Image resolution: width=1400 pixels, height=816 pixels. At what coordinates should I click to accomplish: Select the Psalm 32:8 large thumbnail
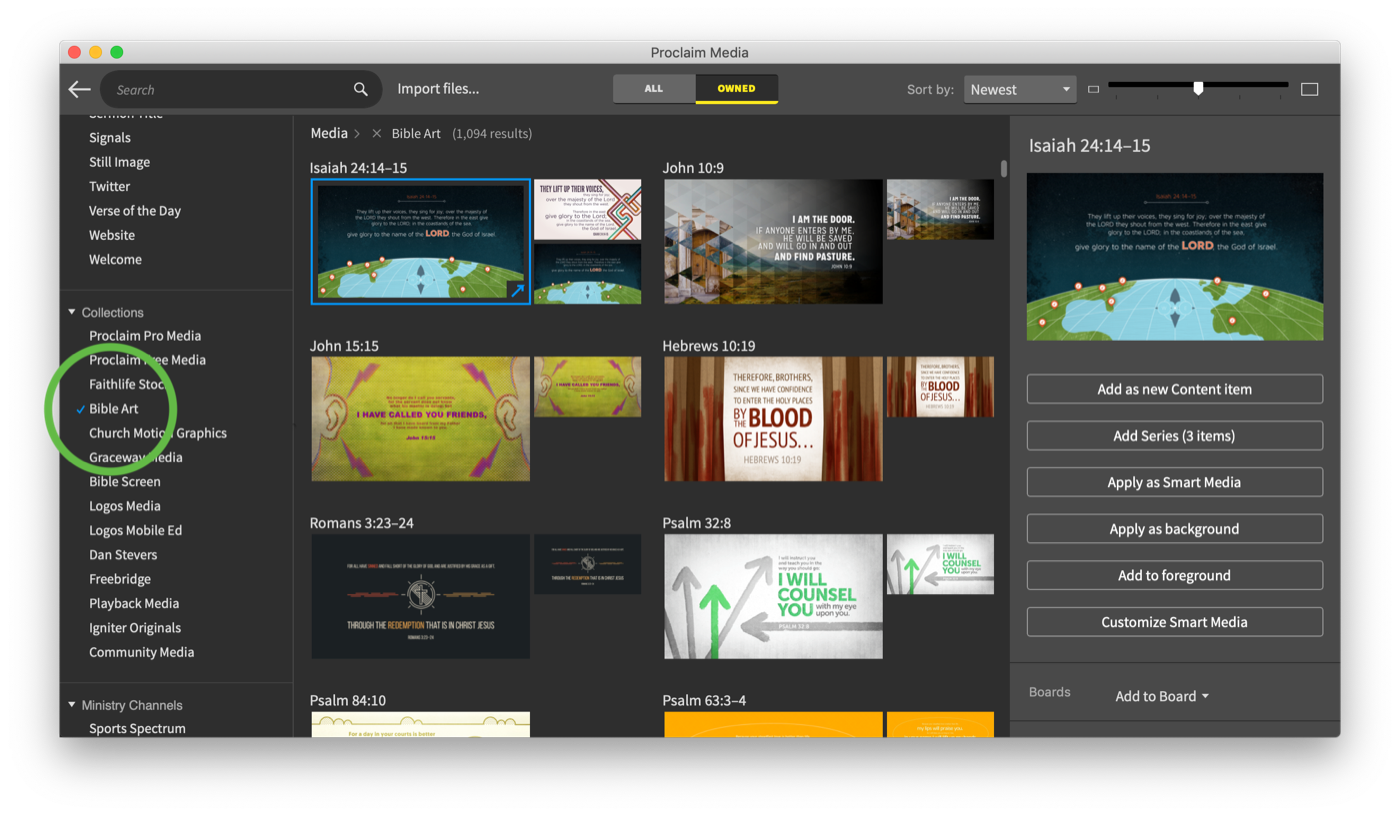(773, 596)
